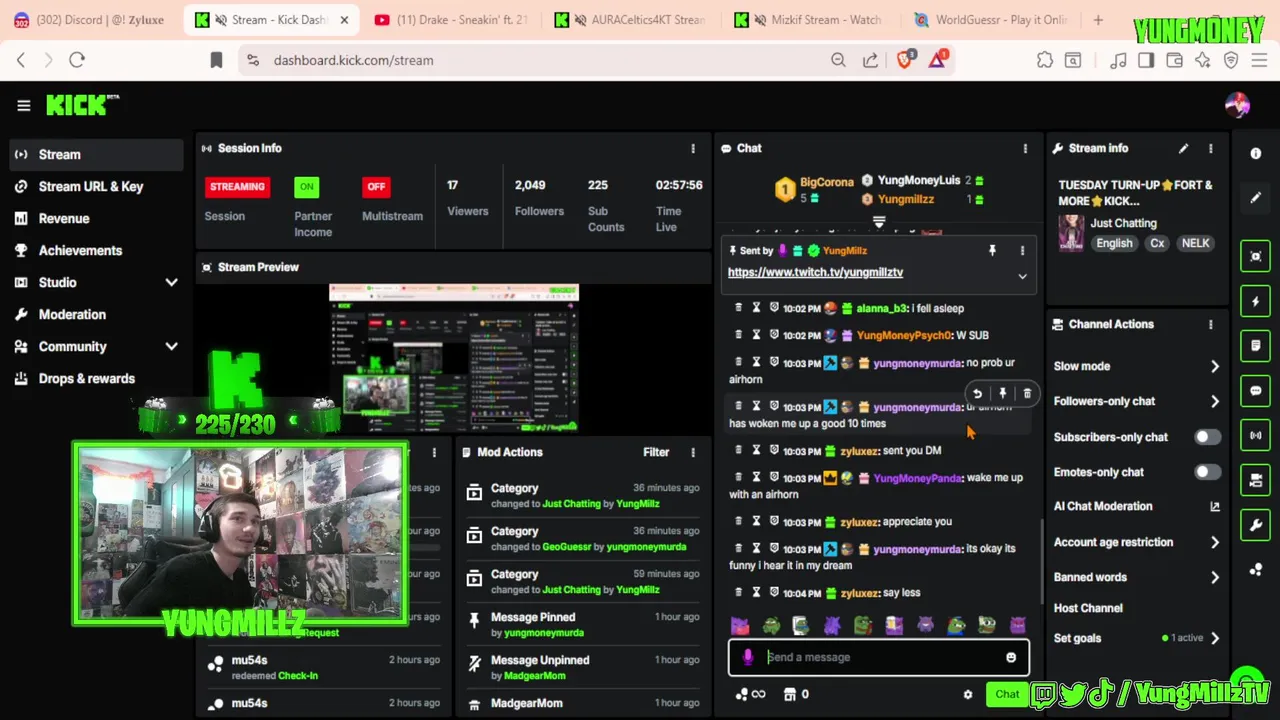Open Slow mode options arrow
1280x720 pixels.
pos(1215,366)
